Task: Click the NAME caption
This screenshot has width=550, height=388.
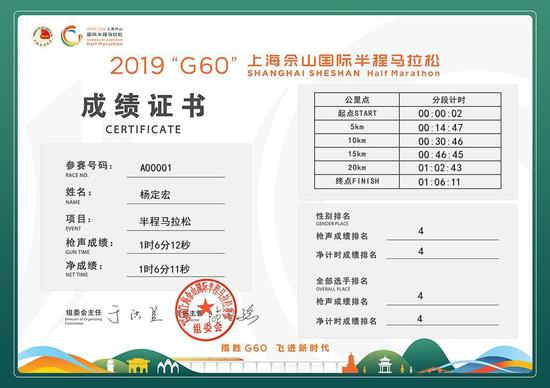Action: pyautogui.click(x=73, y=202)
